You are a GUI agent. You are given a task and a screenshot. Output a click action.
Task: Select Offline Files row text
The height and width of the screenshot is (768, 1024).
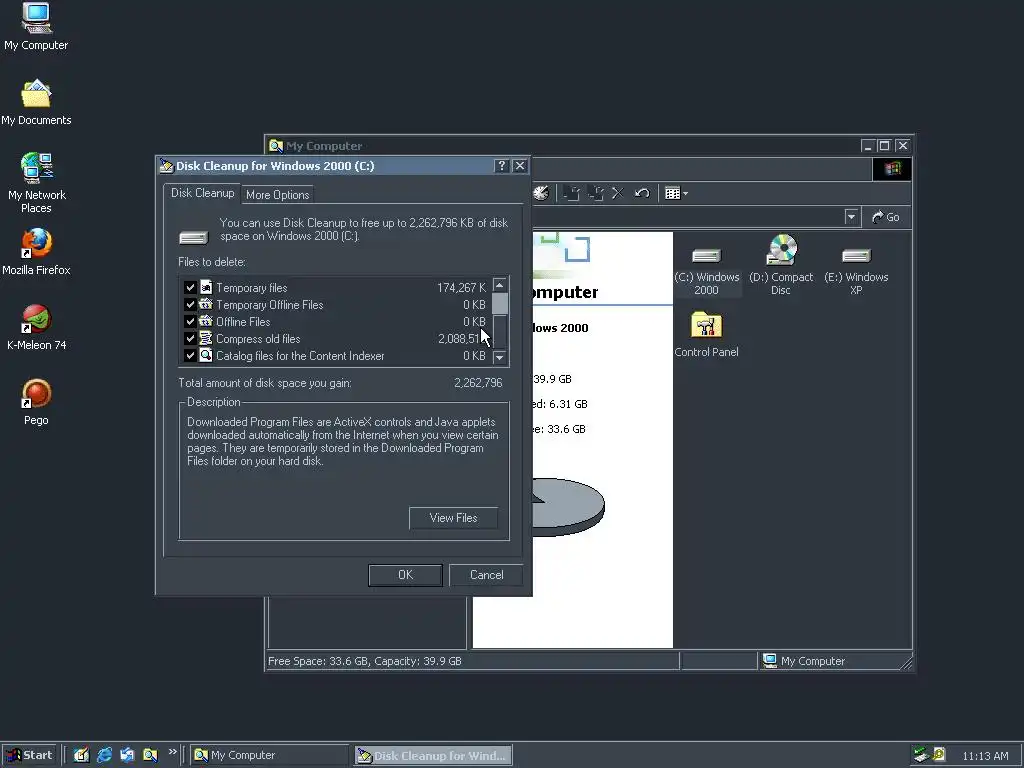tap(243, 321)
